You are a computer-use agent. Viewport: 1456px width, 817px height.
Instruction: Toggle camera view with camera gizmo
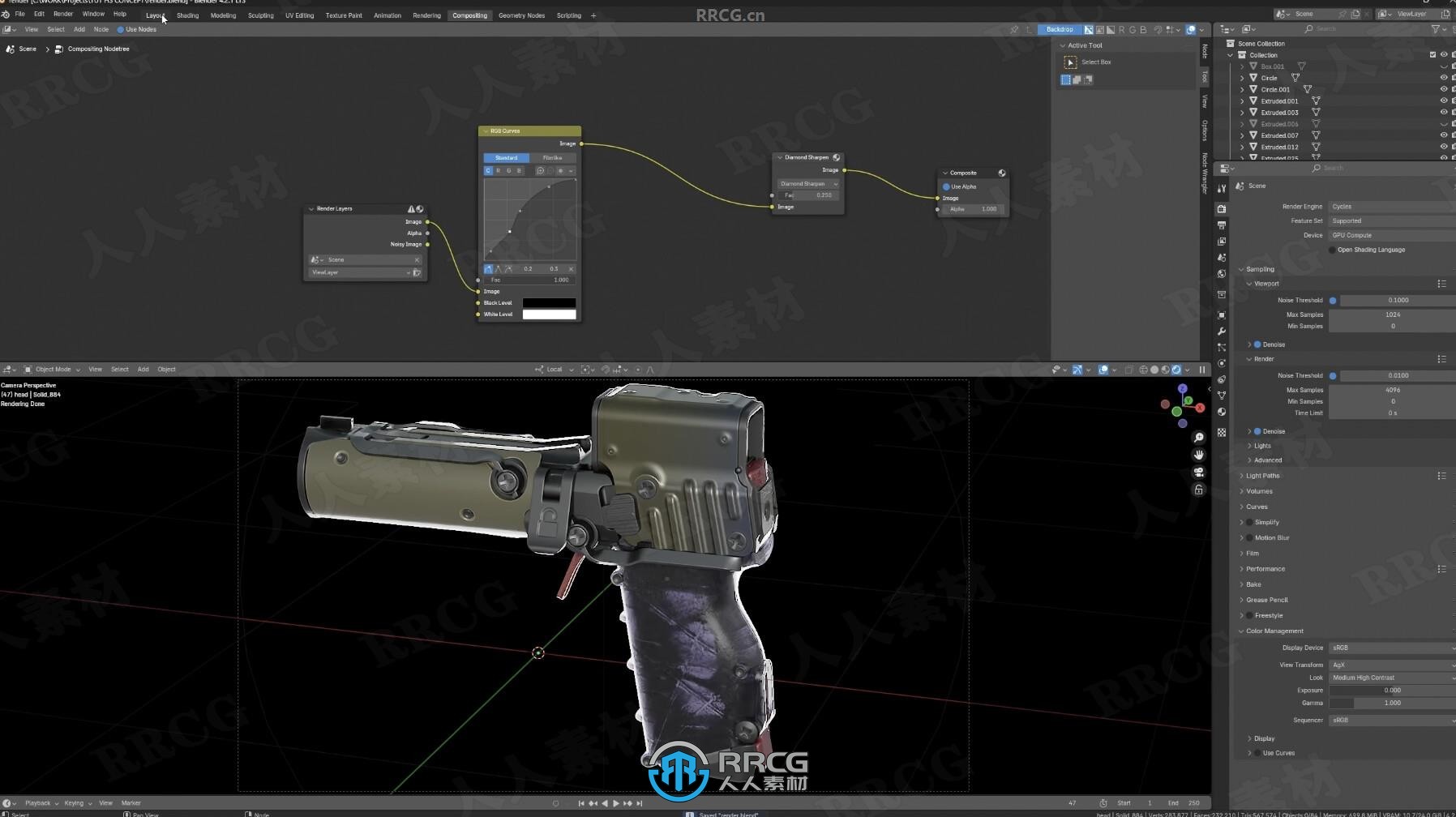pyautogui.click(x=1199, y=473)
